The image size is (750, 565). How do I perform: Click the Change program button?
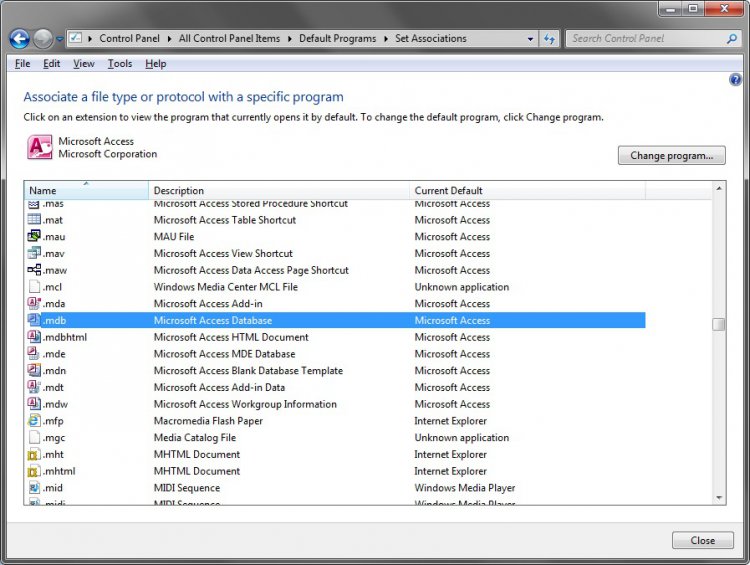click(672, 155)
